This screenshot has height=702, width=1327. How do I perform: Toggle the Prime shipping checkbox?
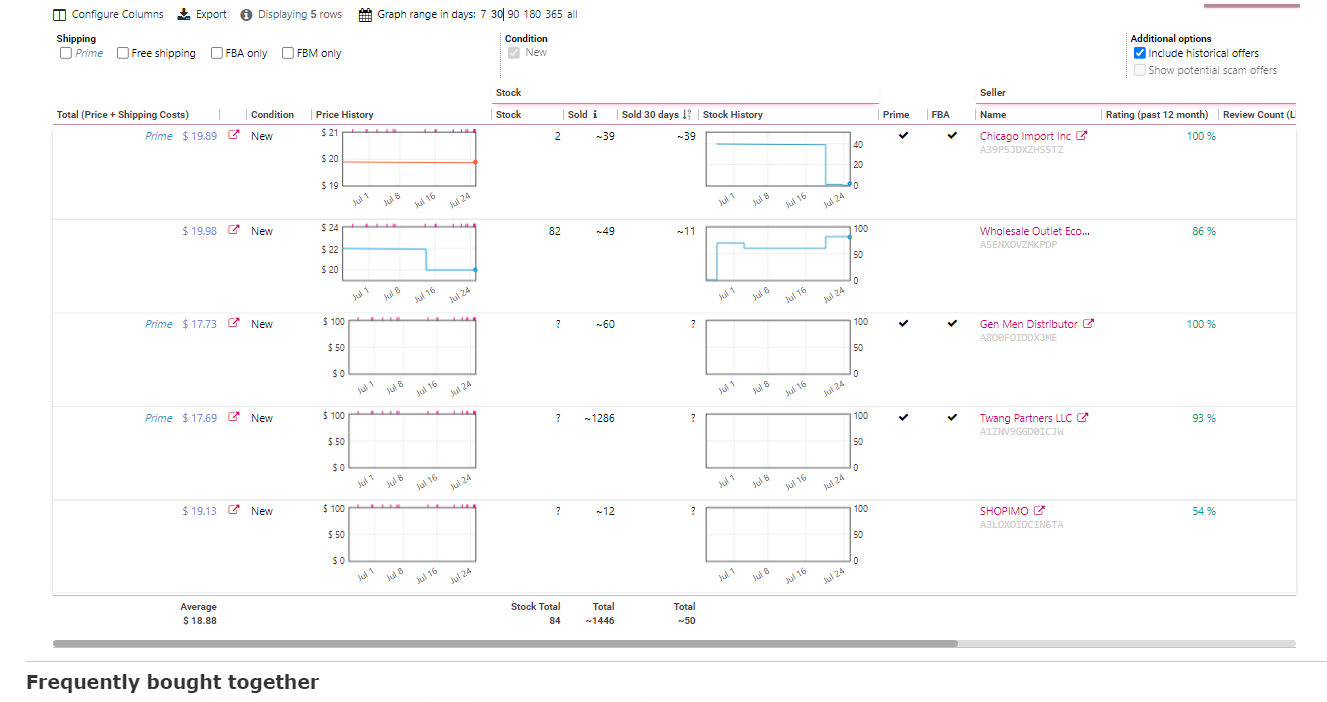coord(66,53)
